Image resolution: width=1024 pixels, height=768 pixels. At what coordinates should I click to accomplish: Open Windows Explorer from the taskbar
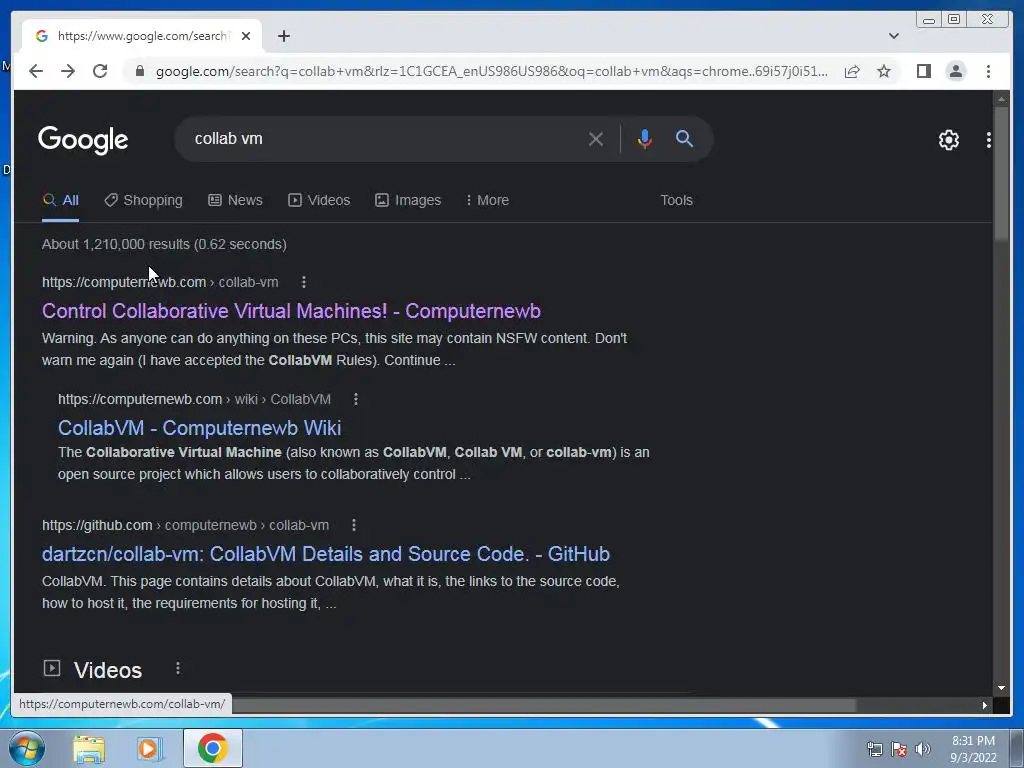point(89,748)
